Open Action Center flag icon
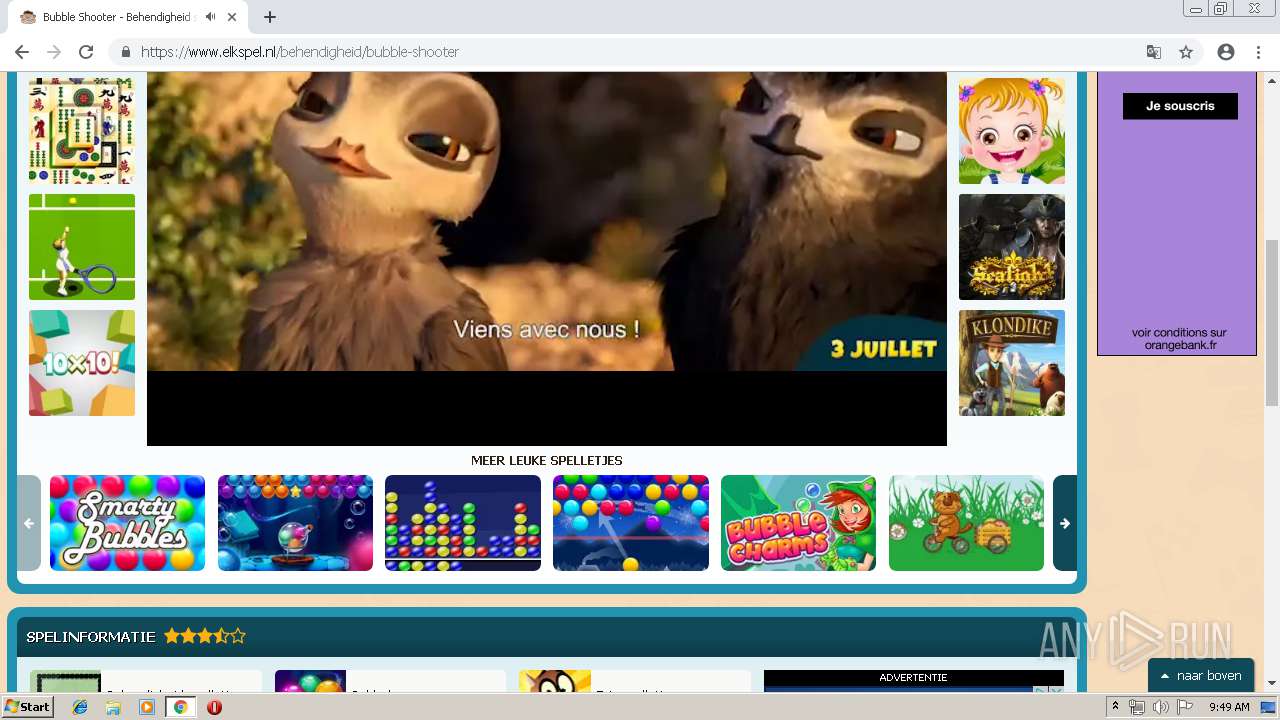Screen dimensions: 1280x720 [1185, 707]
